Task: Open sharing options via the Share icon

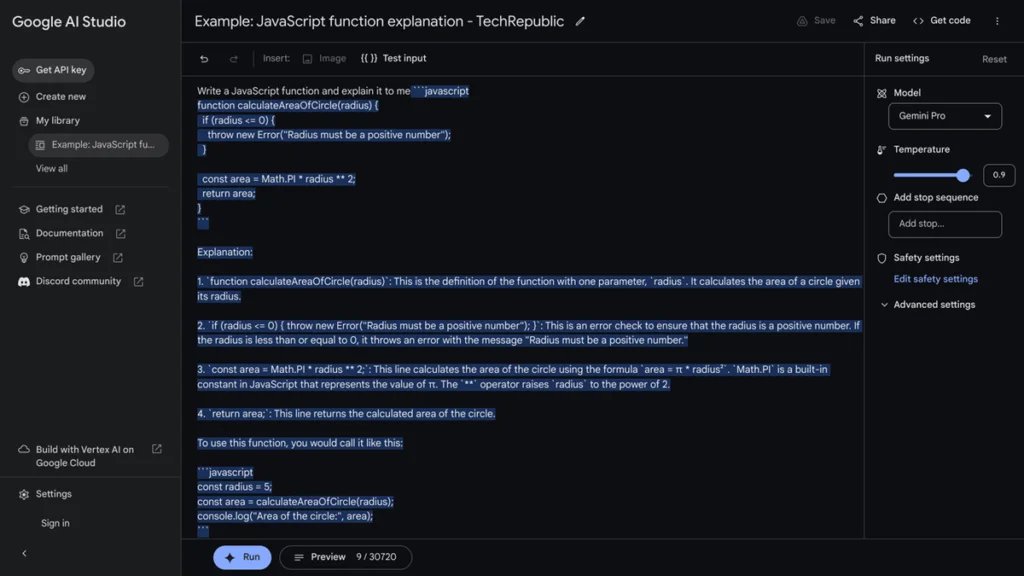Action: 858,20
